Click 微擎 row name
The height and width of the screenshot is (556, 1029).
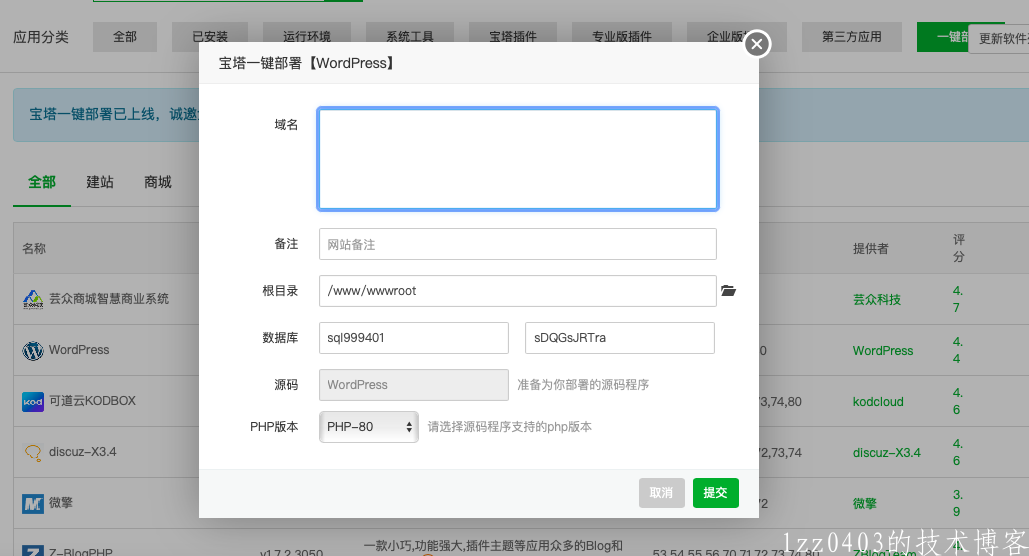pyautogui.click(x=61, y=503)
